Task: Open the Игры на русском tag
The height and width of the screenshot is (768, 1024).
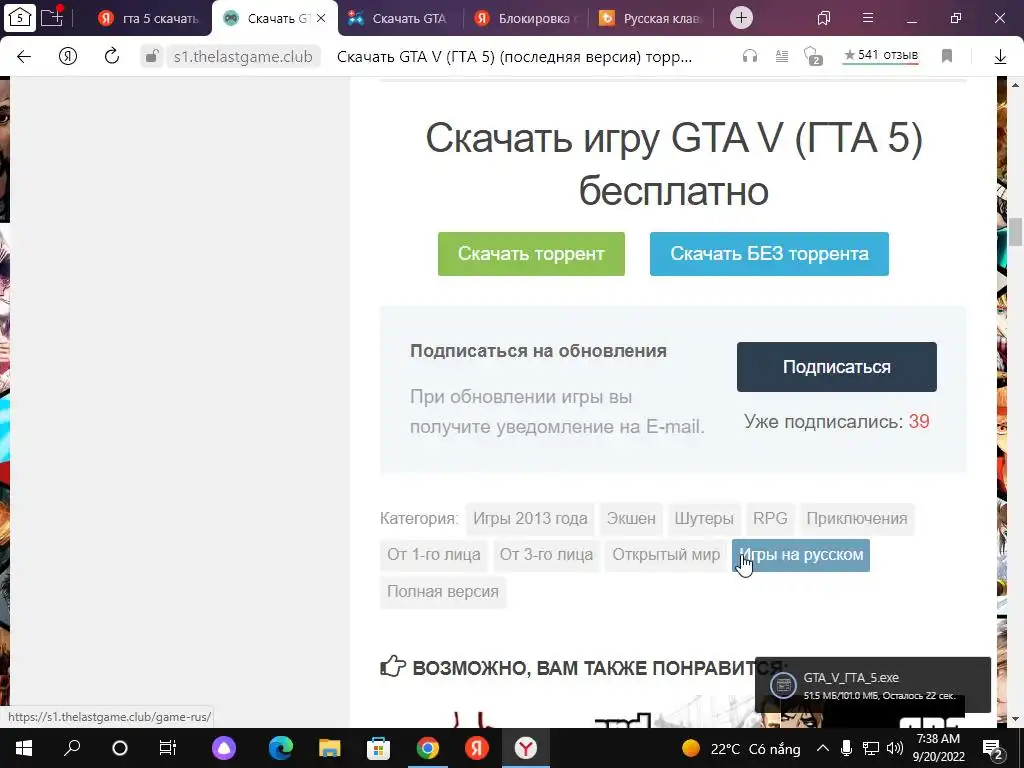Action: (x=801, y=555)
